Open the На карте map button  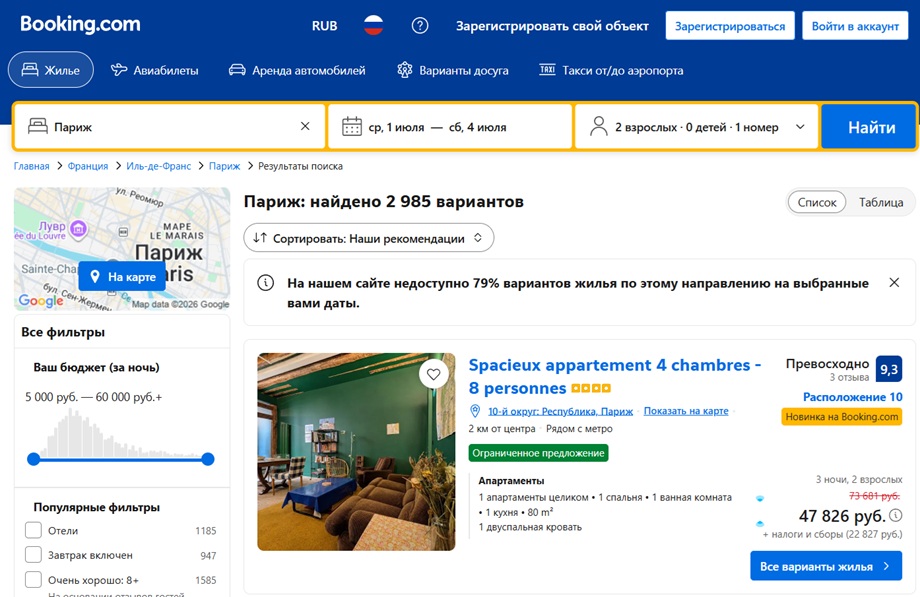tap(122, 276)
